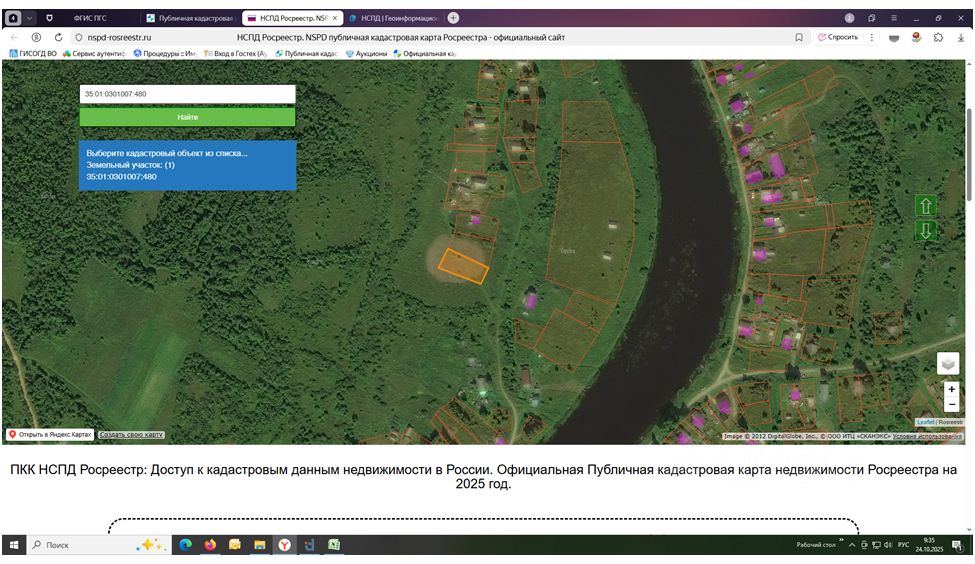The width and height of the screenshot is (975, 564).
Task: Bookmark this page using the address bar icon
Action: (799, 37)
